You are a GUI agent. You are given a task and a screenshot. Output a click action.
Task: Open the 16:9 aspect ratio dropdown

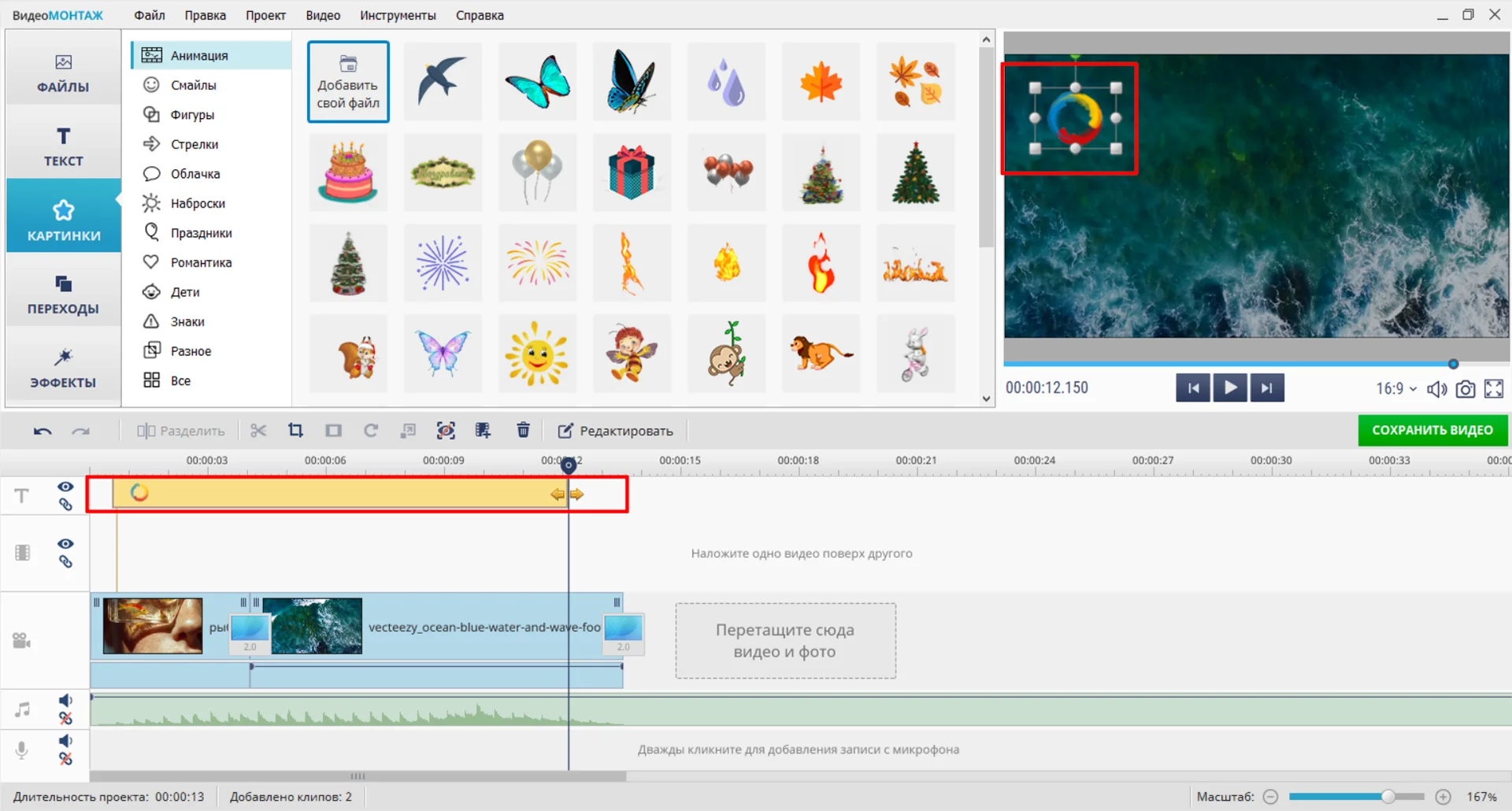(1395, 389)
